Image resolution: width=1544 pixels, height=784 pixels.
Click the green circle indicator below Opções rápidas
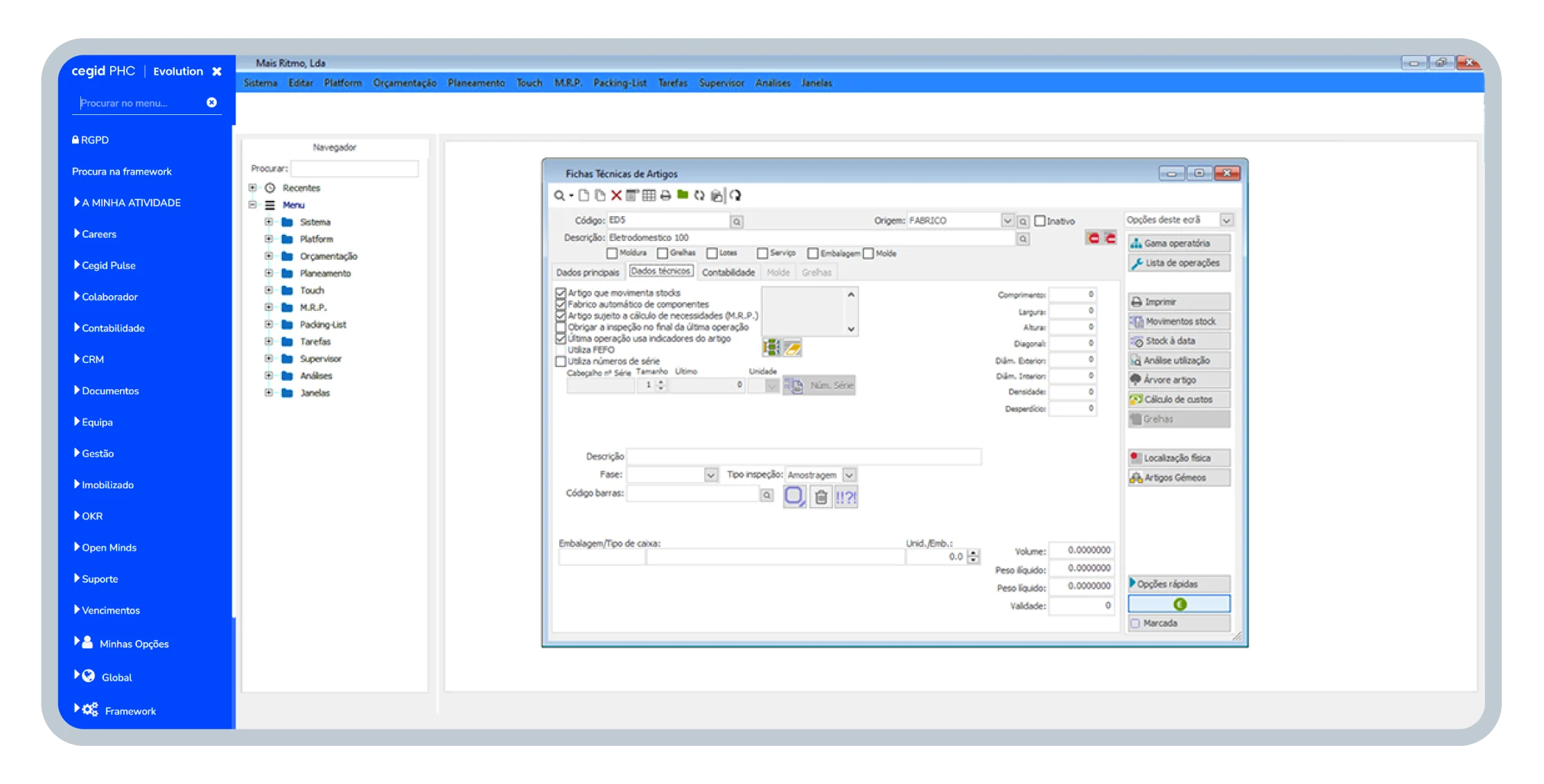(x=1180, y=605)
